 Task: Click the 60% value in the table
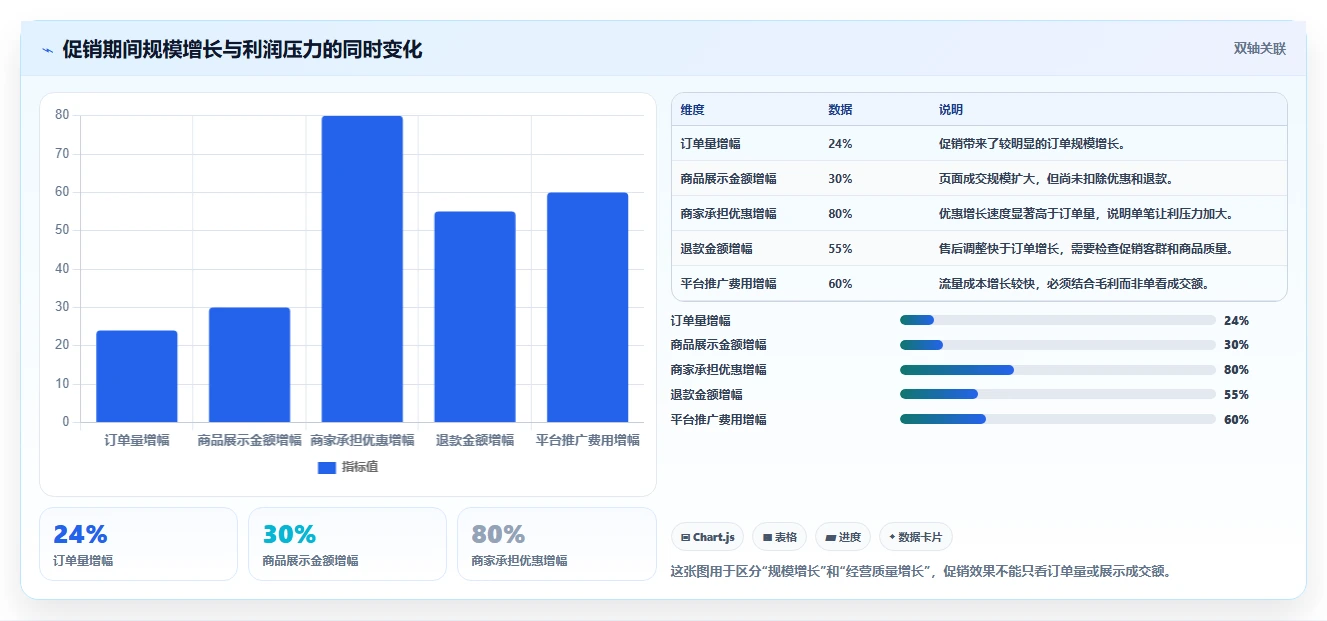(x=840, y=284)
